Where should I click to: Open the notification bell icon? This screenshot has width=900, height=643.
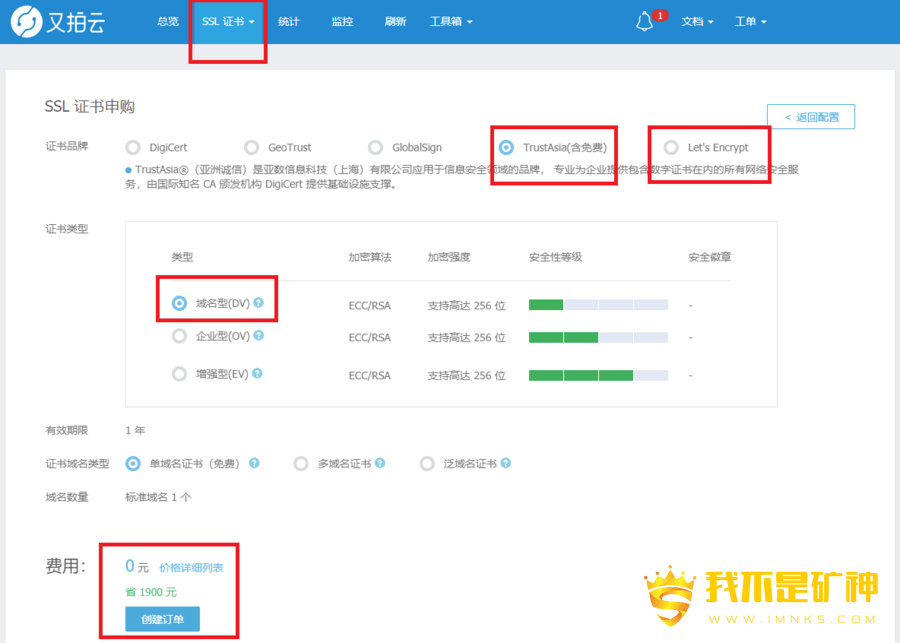(645, 22)
